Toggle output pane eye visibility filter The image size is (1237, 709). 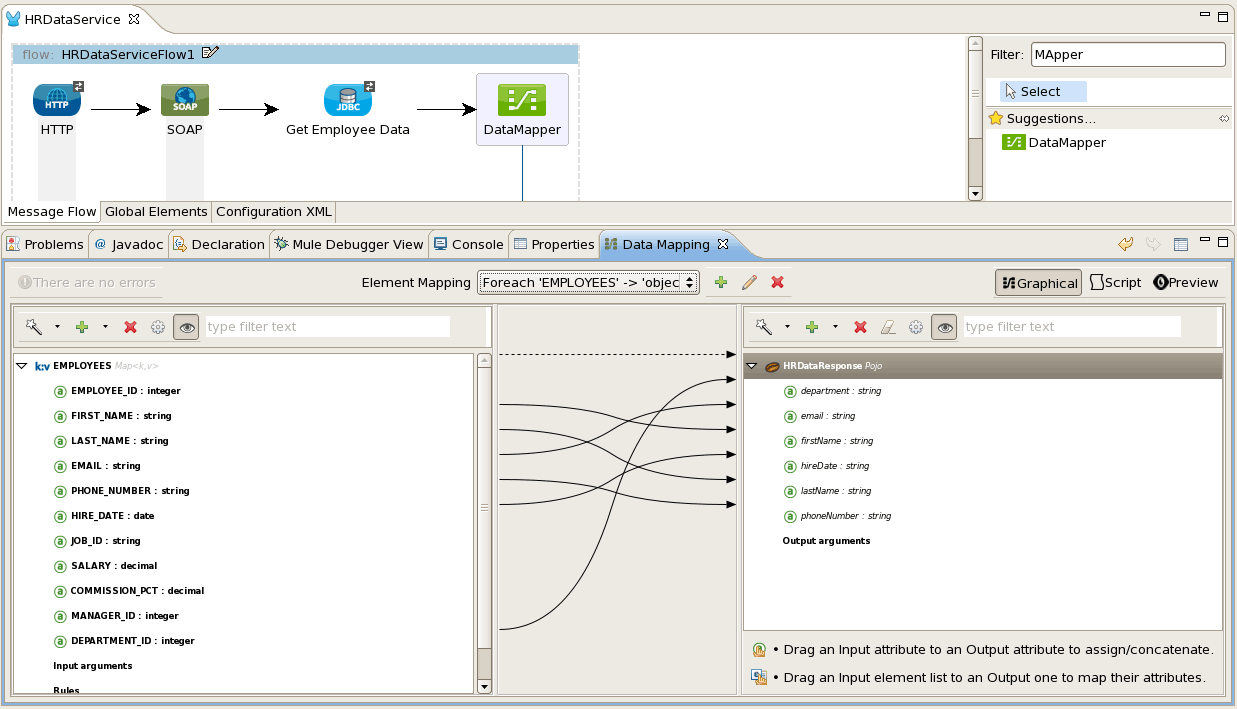(x=944, y=327)
